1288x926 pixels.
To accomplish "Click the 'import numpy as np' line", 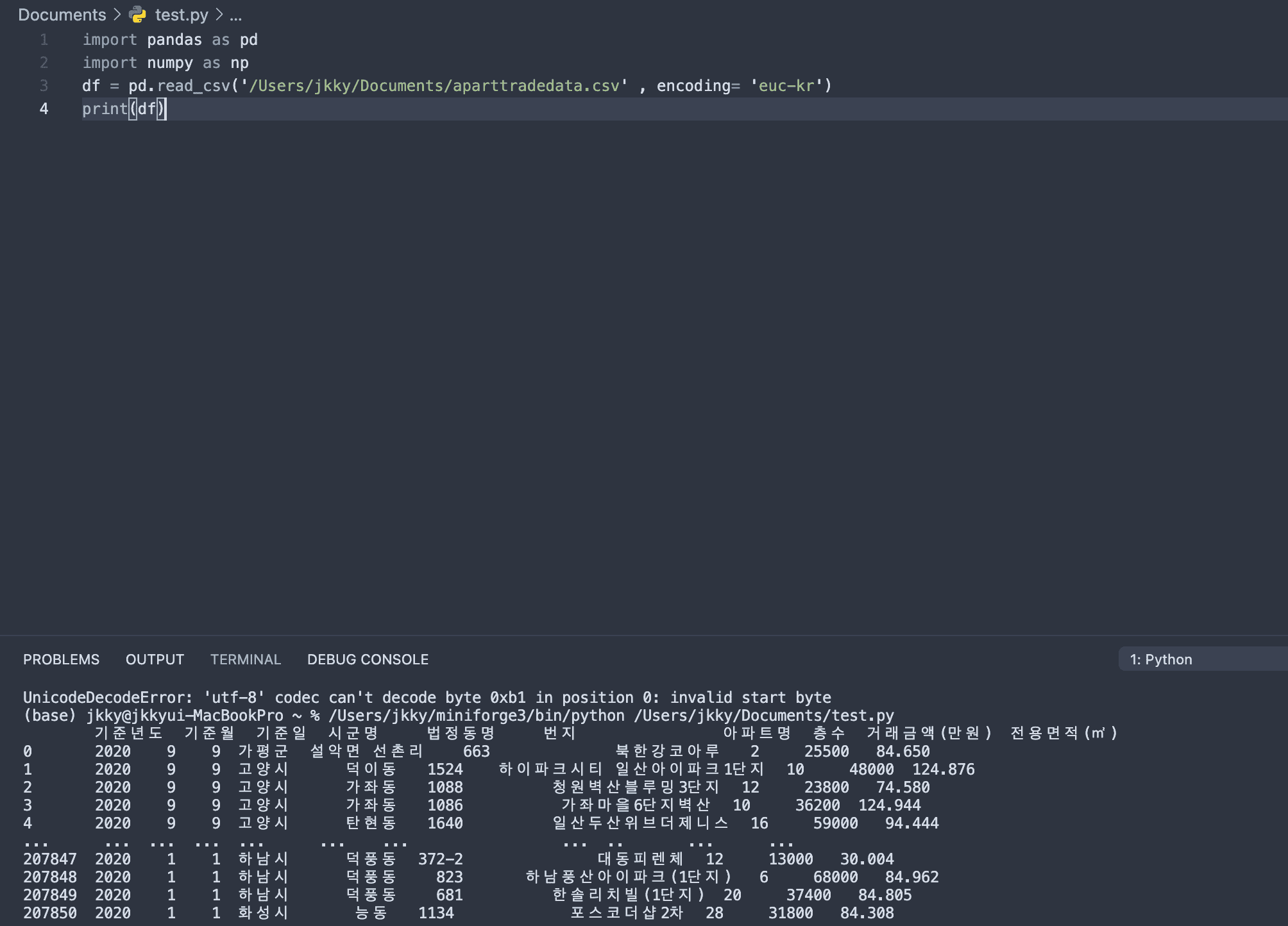I will pyautogui.click(x=165, y=63).
